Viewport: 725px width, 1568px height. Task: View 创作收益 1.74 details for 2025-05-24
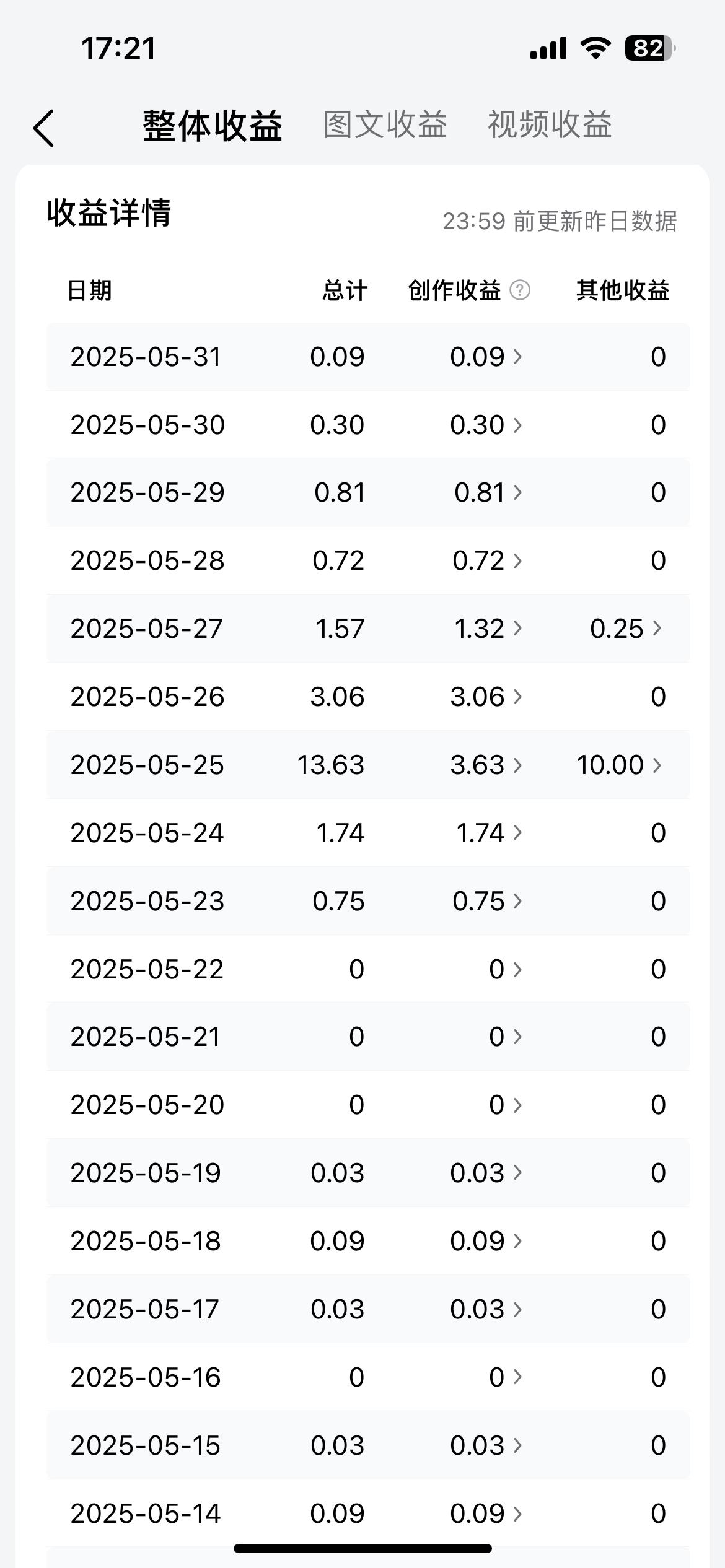click(490, 833)
